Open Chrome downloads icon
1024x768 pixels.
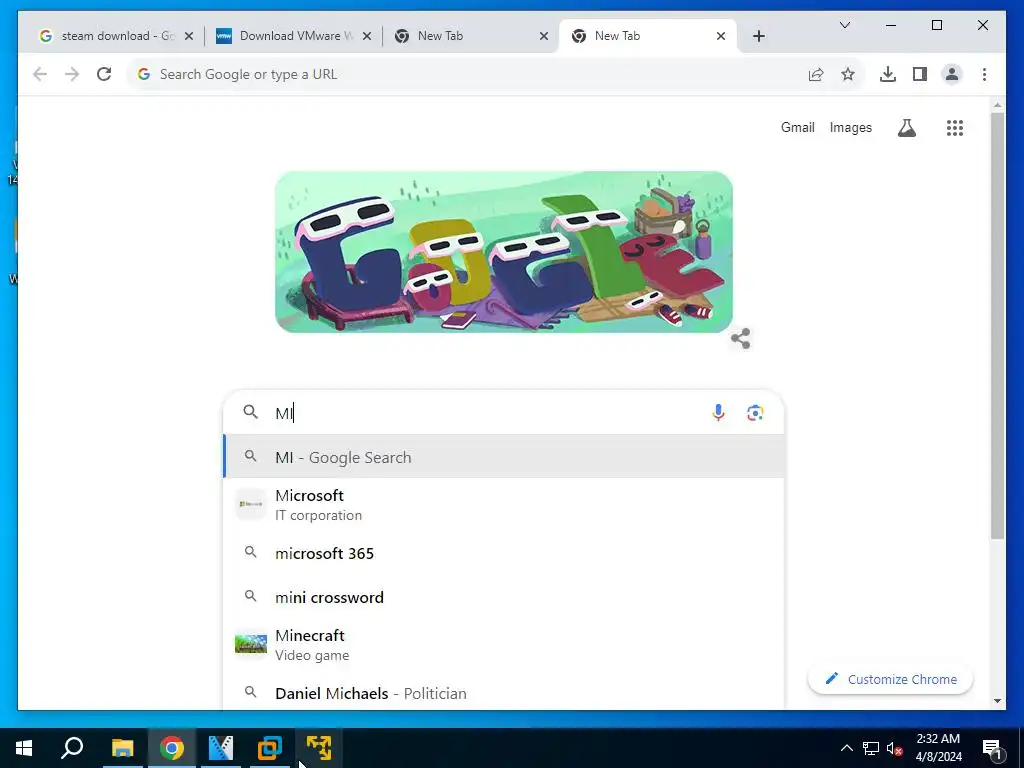click(888, 74)
